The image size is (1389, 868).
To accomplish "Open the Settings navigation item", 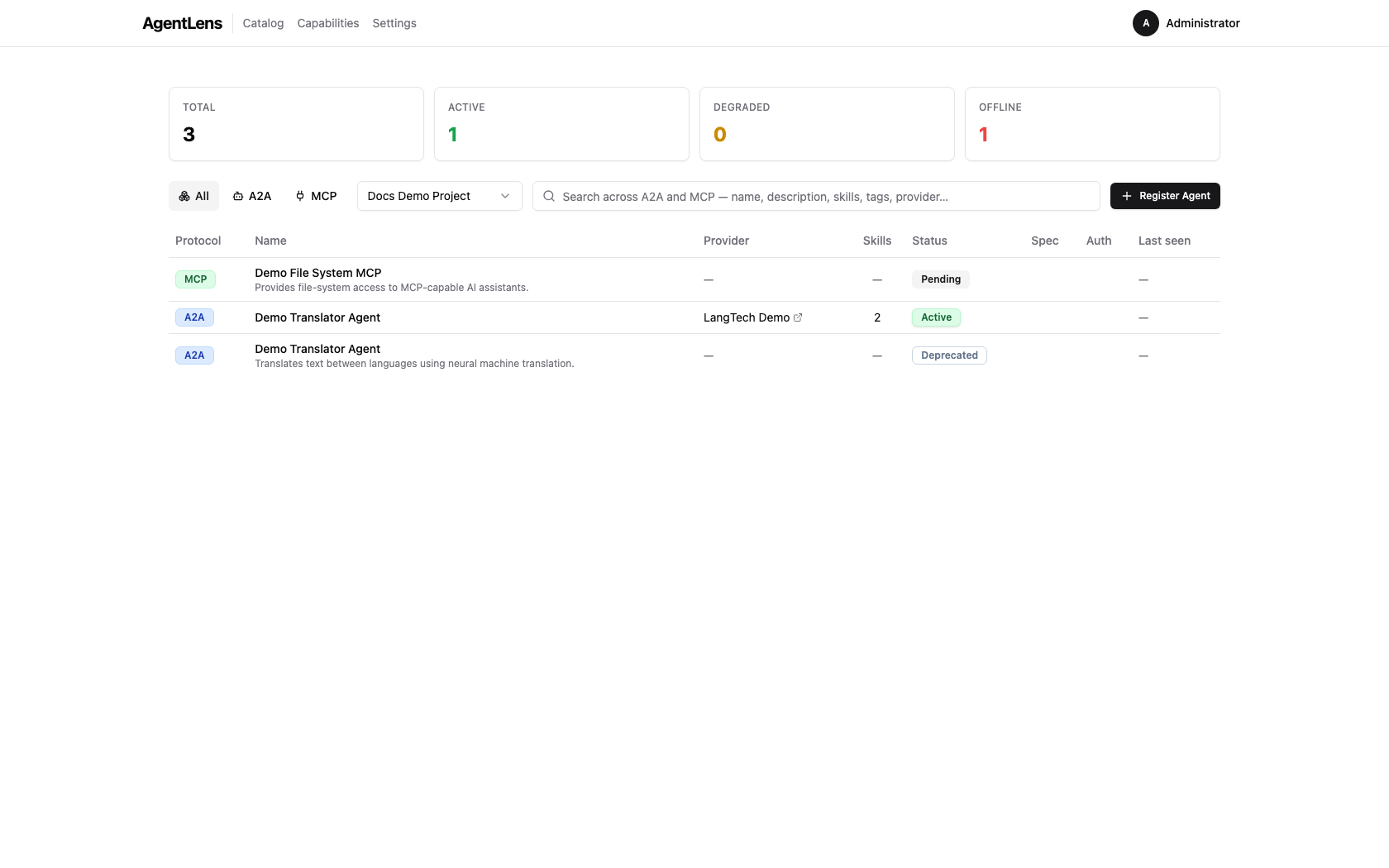I will pos(394,23).
